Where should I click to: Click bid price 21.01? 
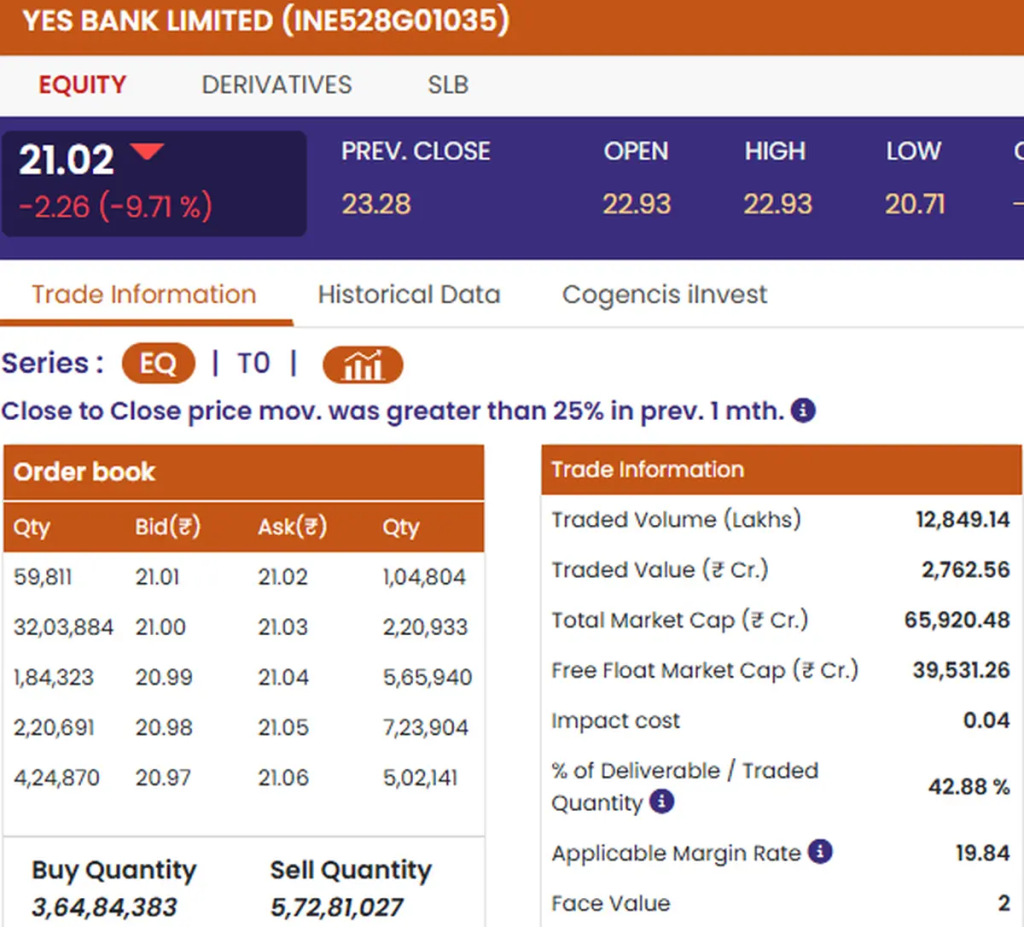(157, 577)
